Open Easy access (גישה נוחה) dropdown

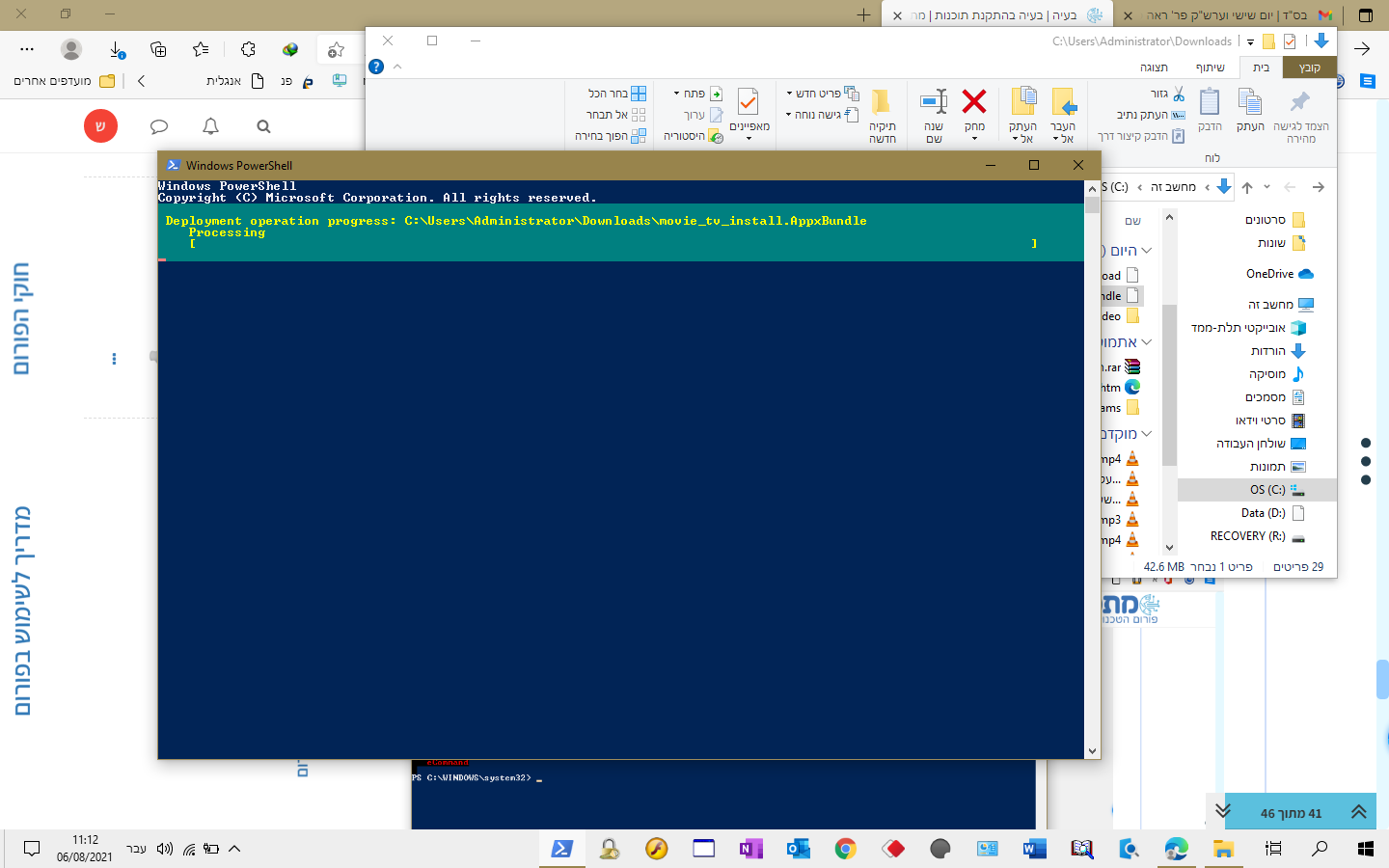click(x=822, y=115)
